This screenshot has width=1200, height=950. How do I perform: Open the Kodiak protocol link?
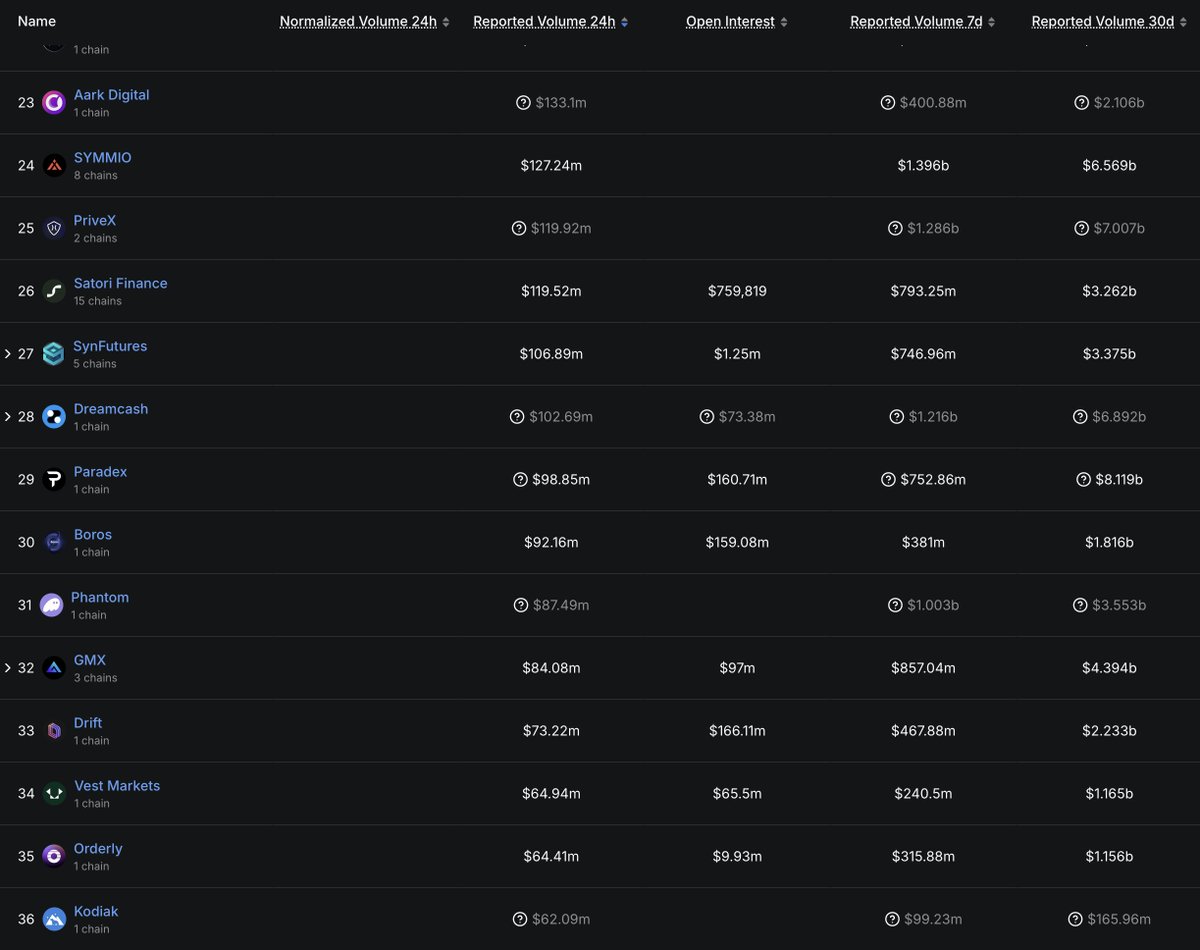coord(96,912)
